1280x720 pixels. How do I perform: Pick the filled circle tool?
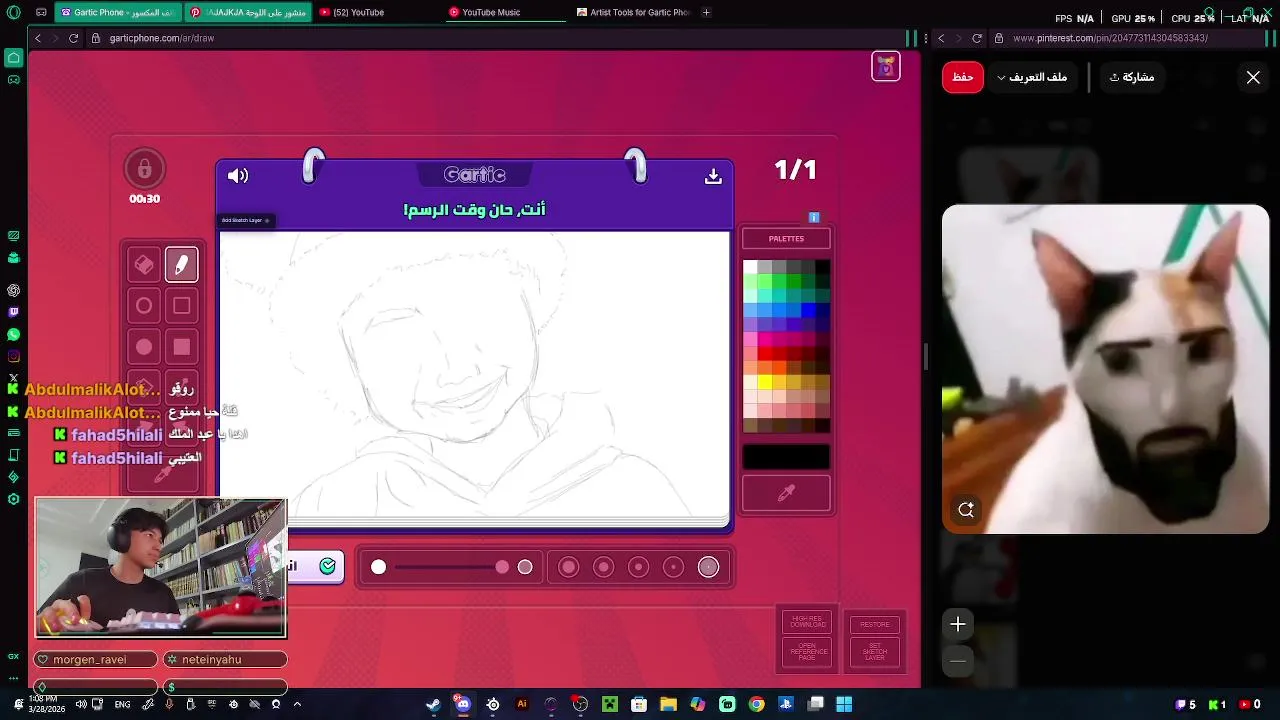tap(144, 347)
